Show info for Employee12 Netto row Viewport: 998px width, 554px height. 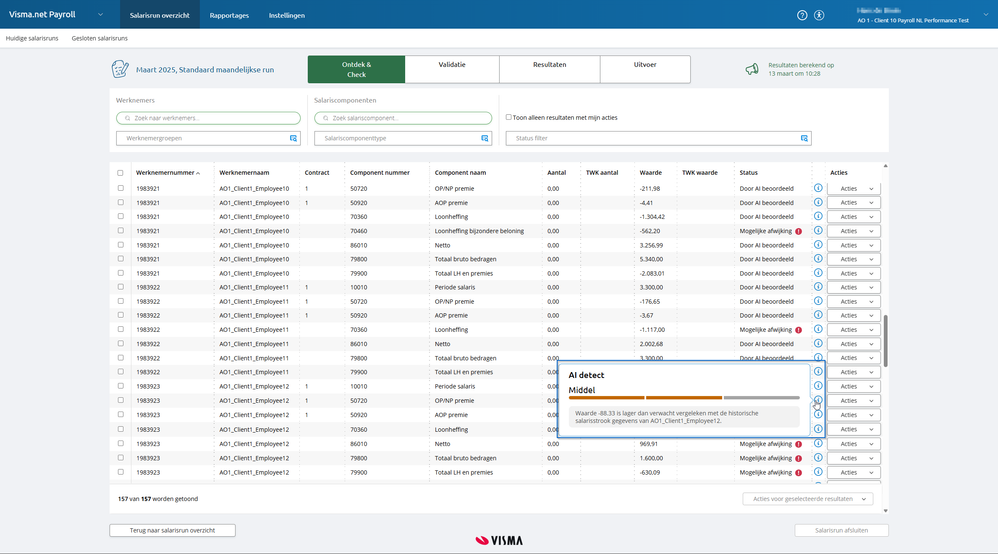818,443
